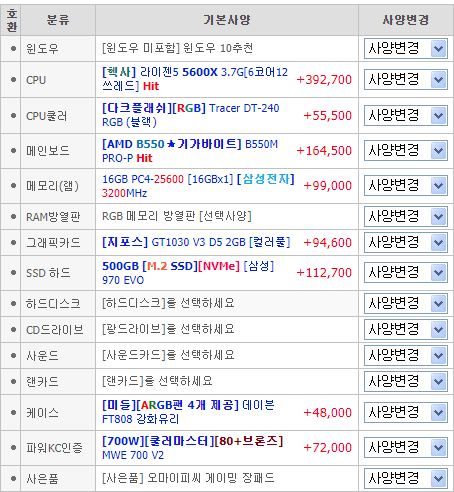The height and width of the screenshot is (492, 454).
Task: Open the 970 EVO 500GB SSD link
Action: pyautogui.click(x=188, y=273)
